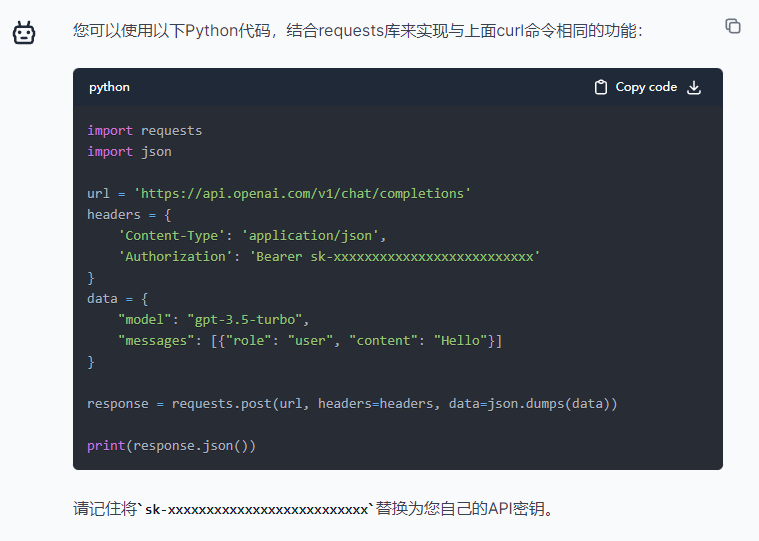Click the clipboard icon in code header
Viewport: 759px width, 541px height.
coord(601,87)
